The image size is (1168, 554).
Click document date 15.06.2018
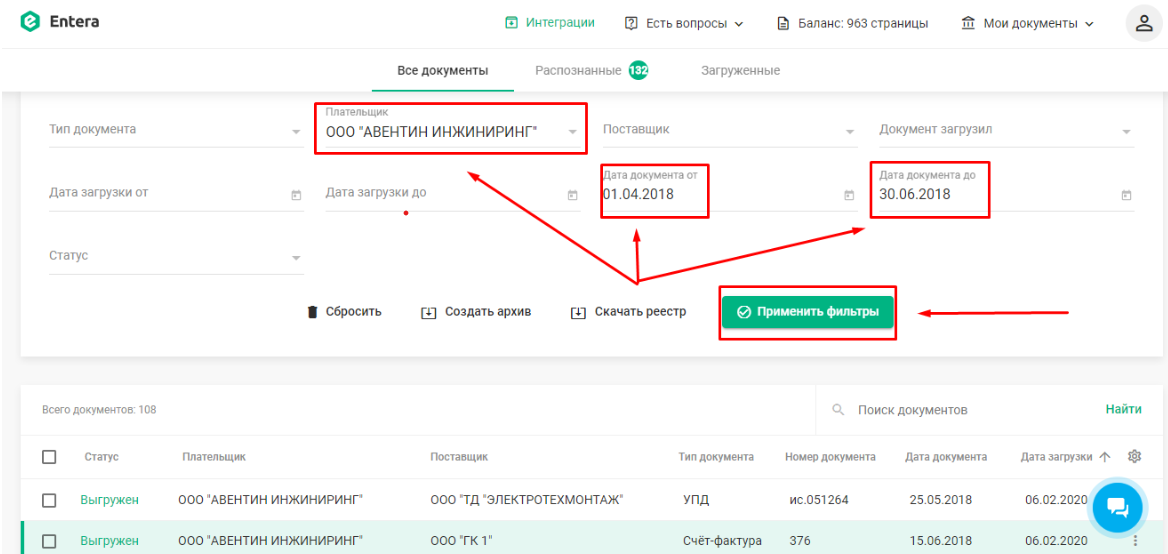click(940, 541)
